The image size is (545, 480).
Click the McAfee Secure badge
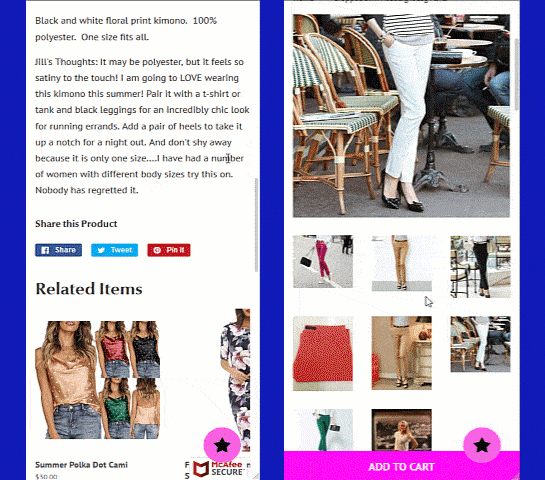click(x=218, y=469)
